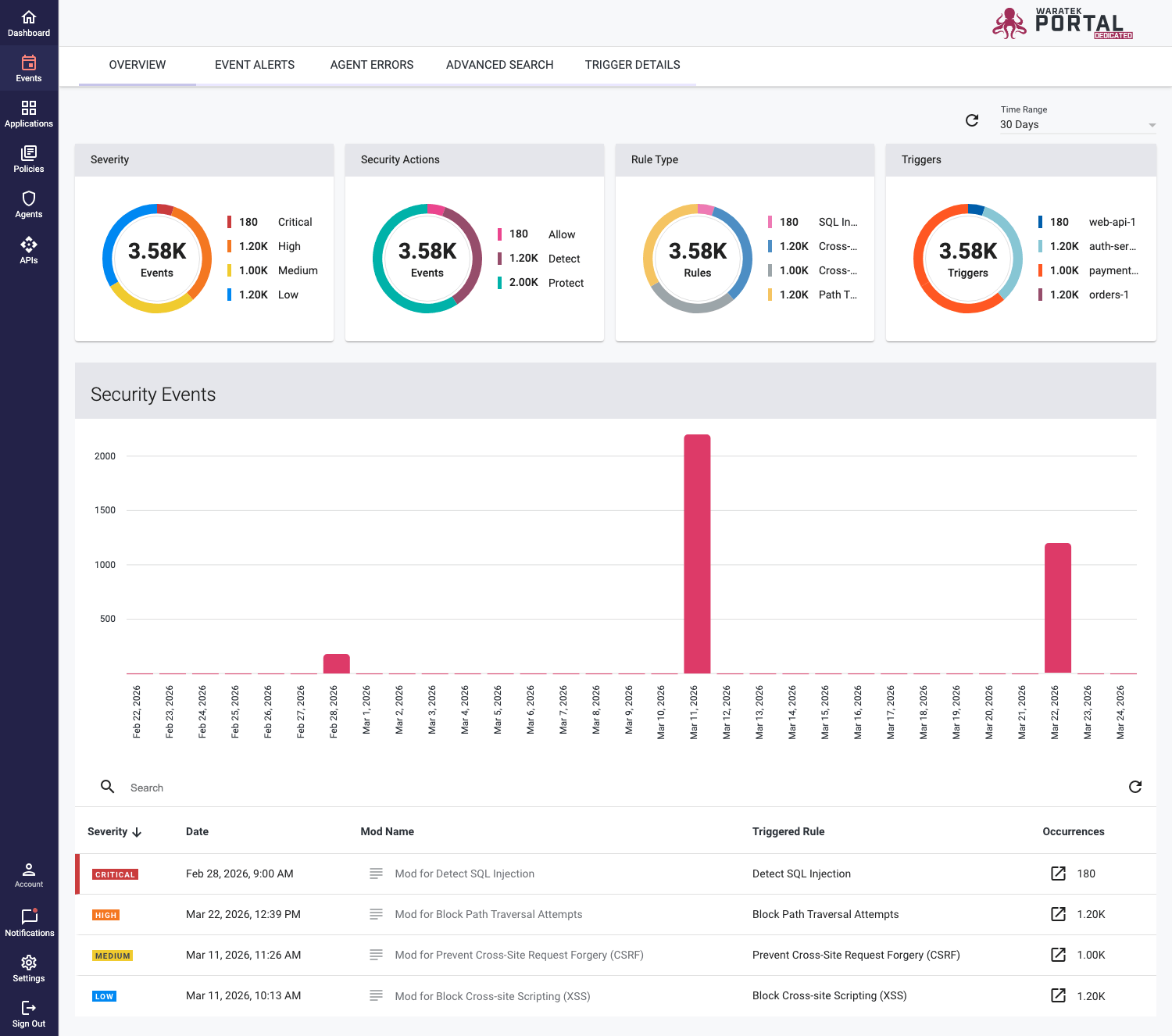The height and width of the screenshot is (1036, 1172).
Task: Open Mod for Detect SQL Injection
Action: 465,873
